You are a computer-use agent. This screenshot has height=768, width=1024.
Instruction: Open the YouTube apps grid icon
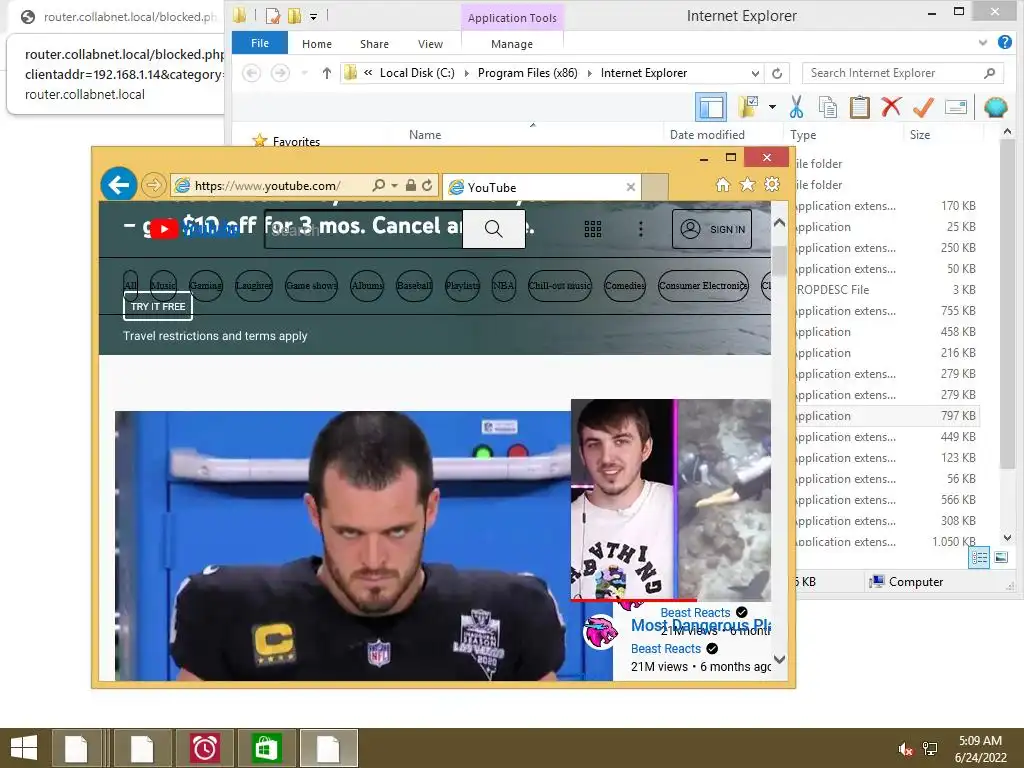tap(592, 229)
